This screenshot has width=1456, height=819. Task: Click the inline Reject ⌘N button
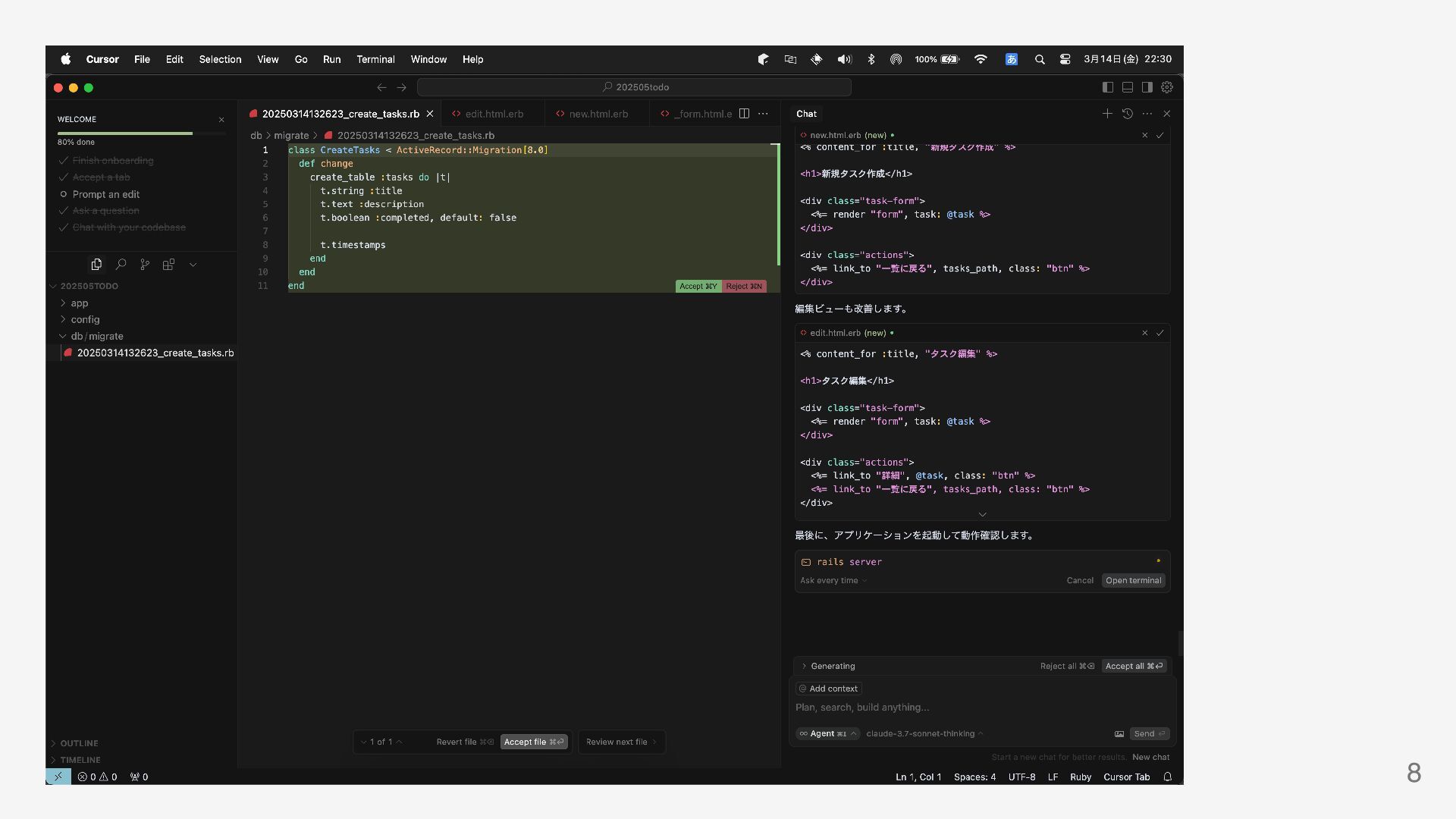[x=744, y=287]
